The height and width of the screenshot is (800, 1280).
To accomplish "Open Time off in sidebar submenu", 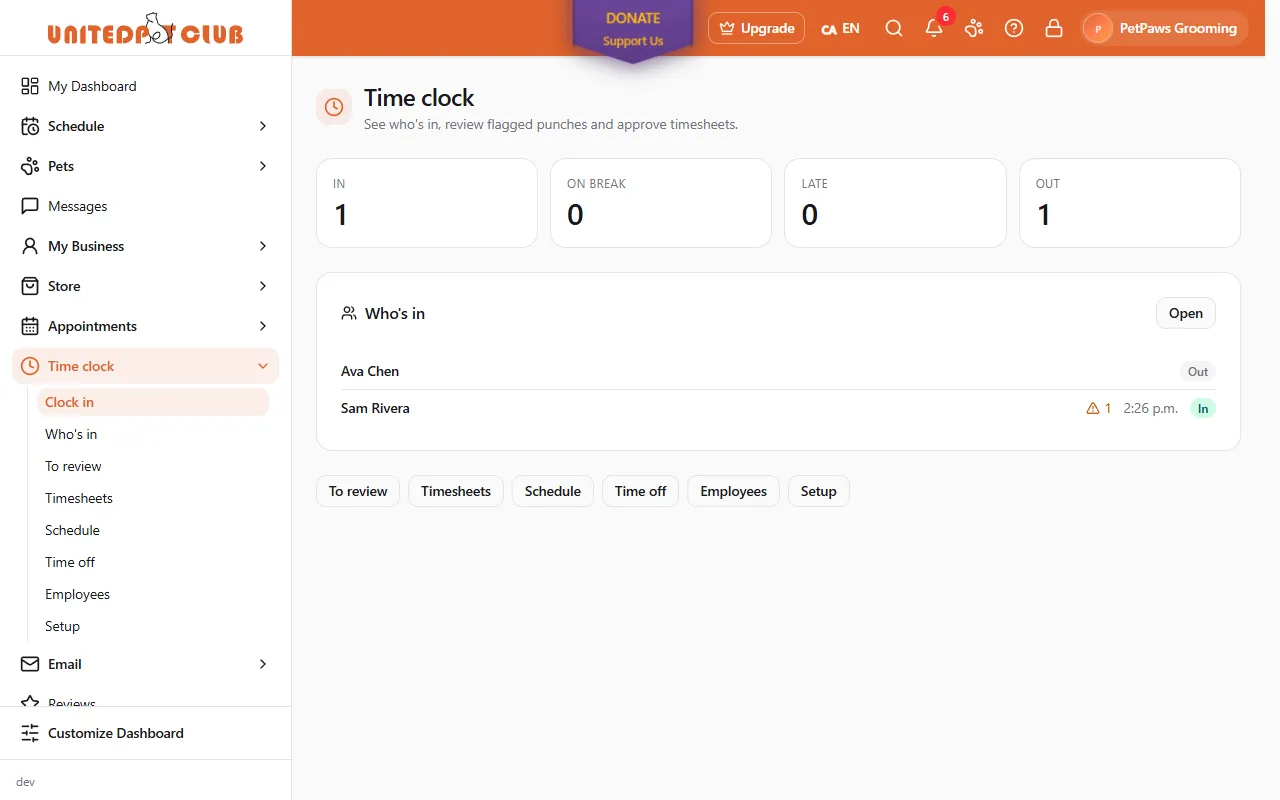I will [153, 562].
